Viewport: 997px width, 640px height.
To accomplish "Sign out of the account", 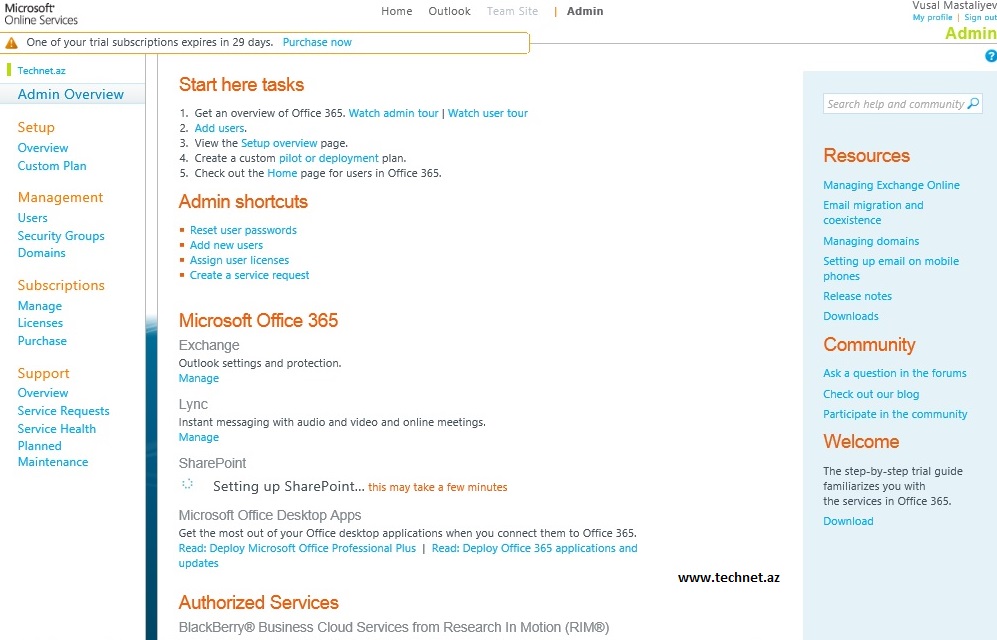I will [980, 18].
